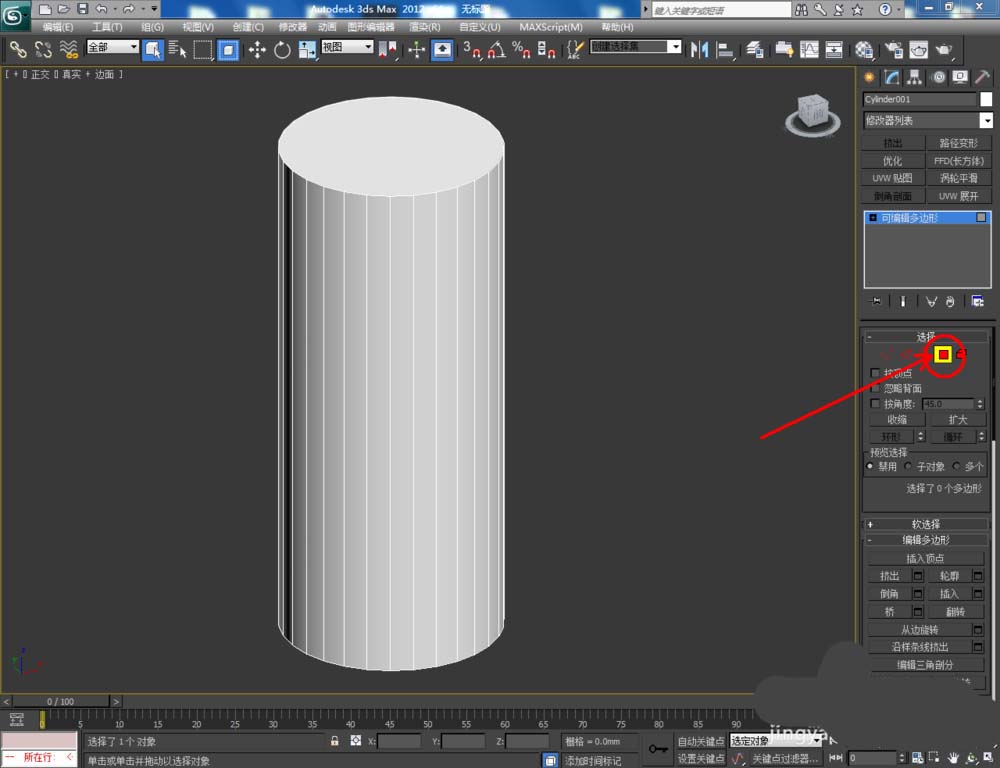The width and height of the screenshot is (1000, 768).
Task: Enable the 忽略背面 checkbox
Action: tap(876, 388)
